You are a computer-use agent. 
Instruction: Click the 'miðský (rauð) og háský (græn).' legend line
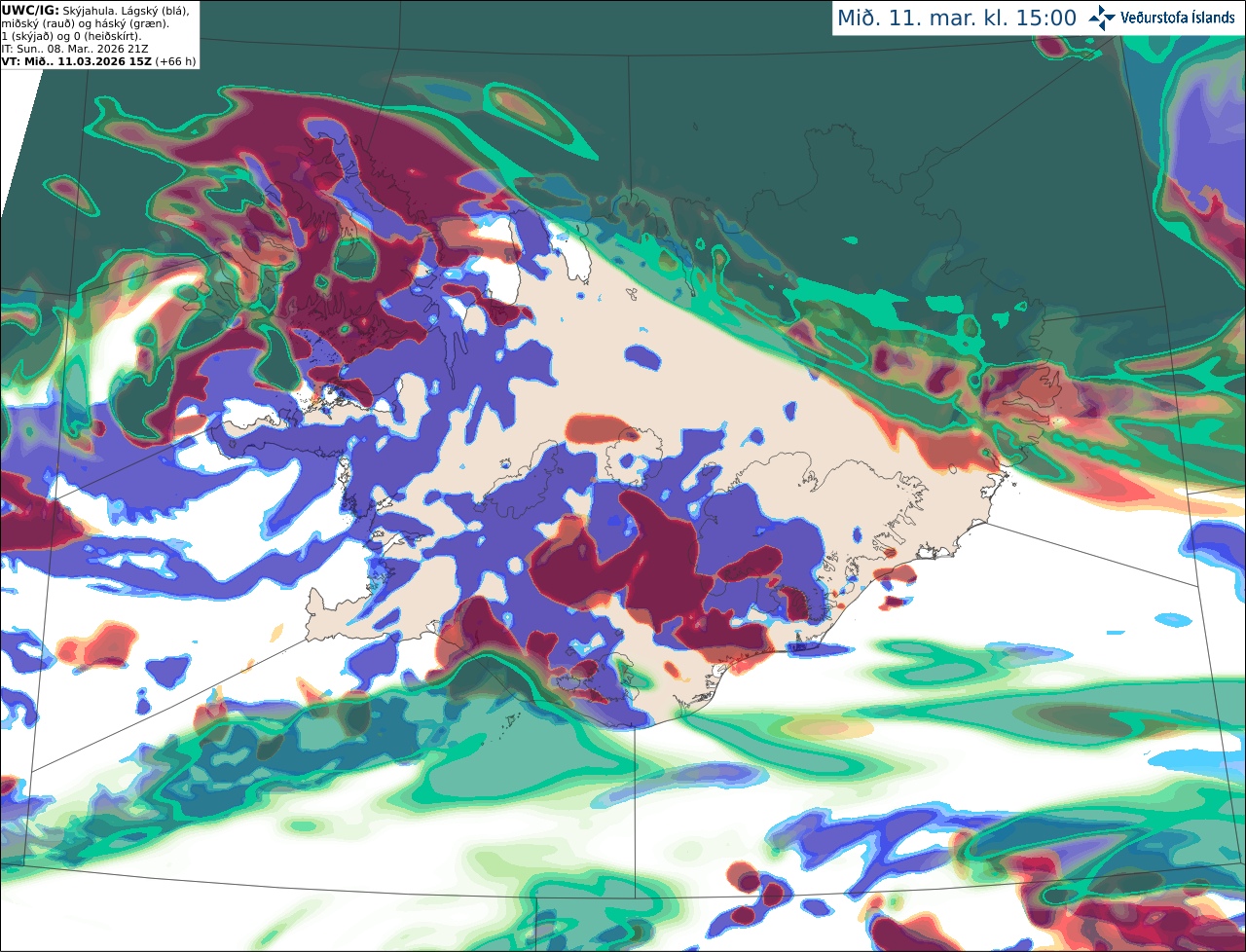(86, 23)
